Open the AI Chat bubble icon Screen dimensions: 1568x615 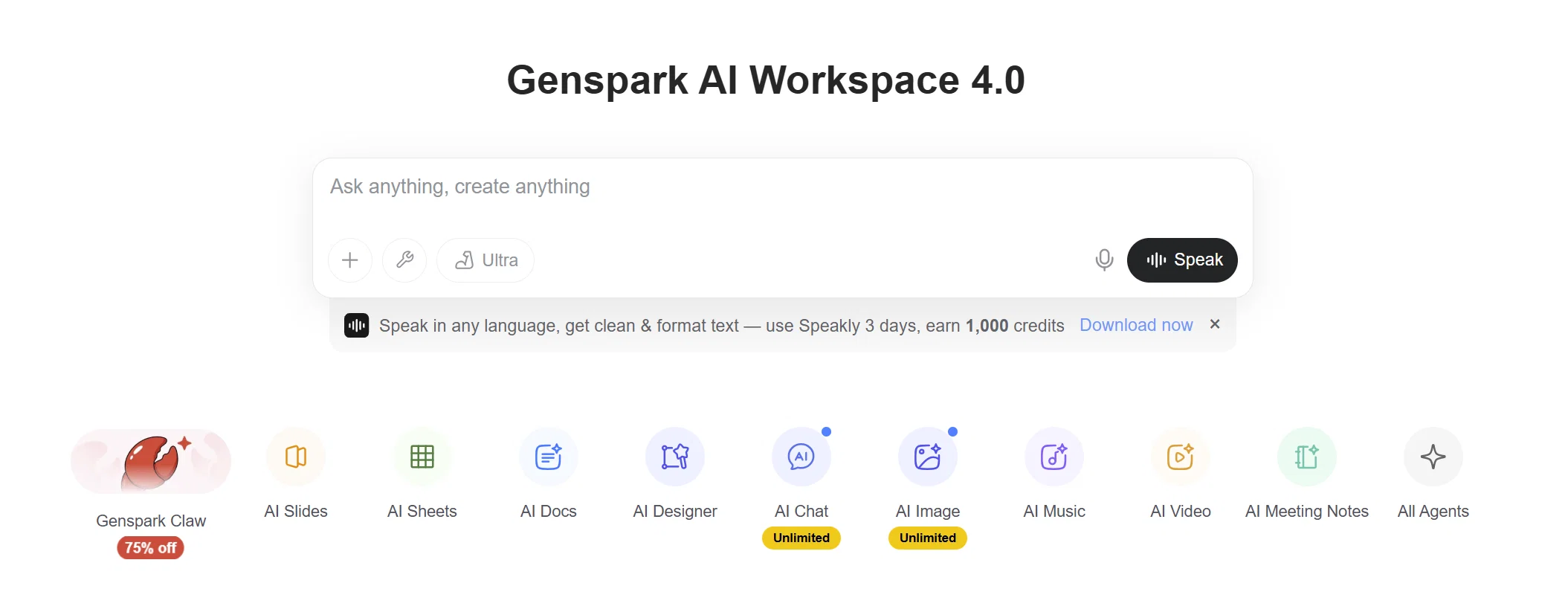coord(801,457)
